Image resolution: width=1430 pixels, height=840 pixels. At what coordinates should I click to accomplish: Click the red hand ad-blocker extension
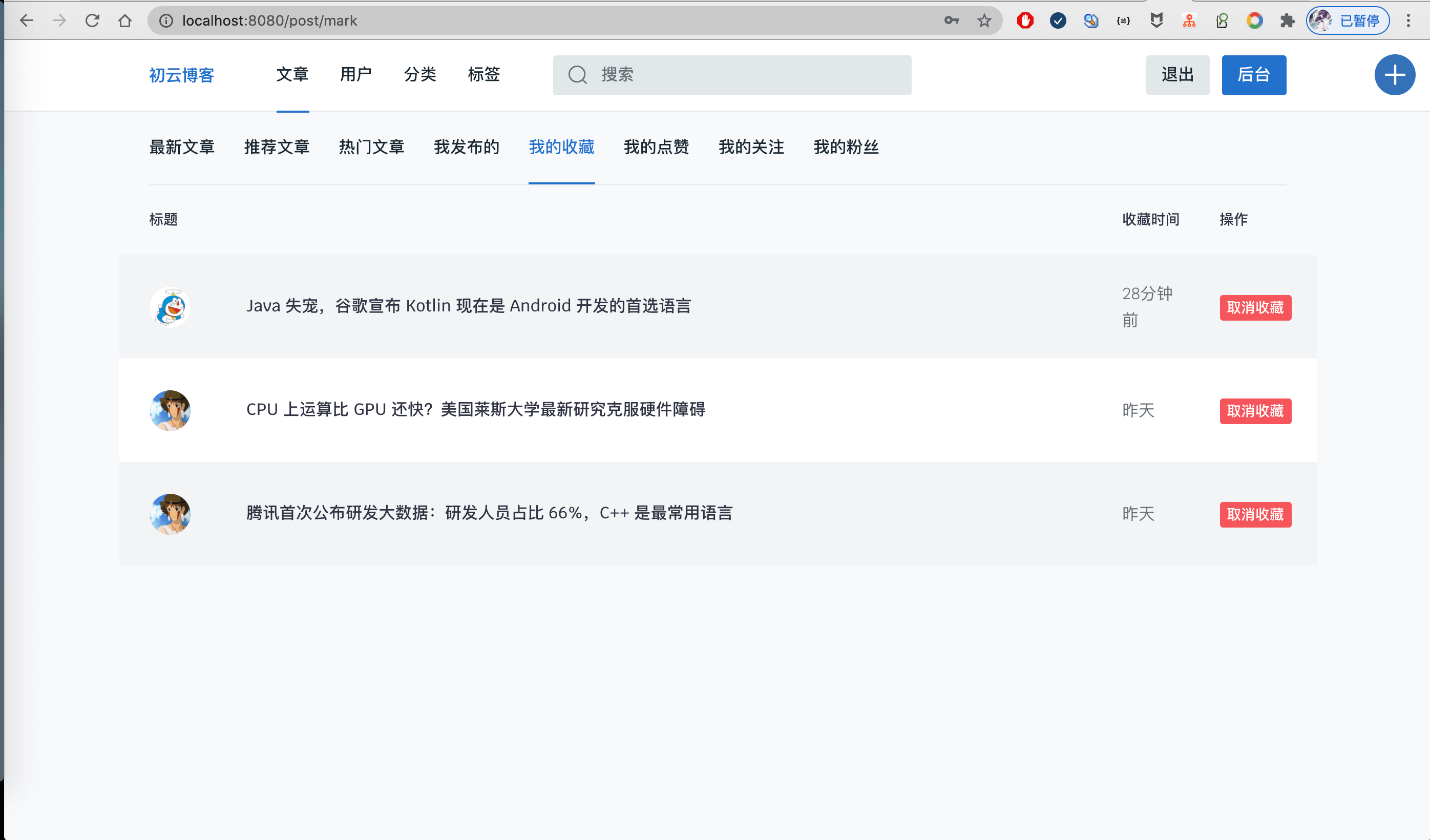point(1025,21)
